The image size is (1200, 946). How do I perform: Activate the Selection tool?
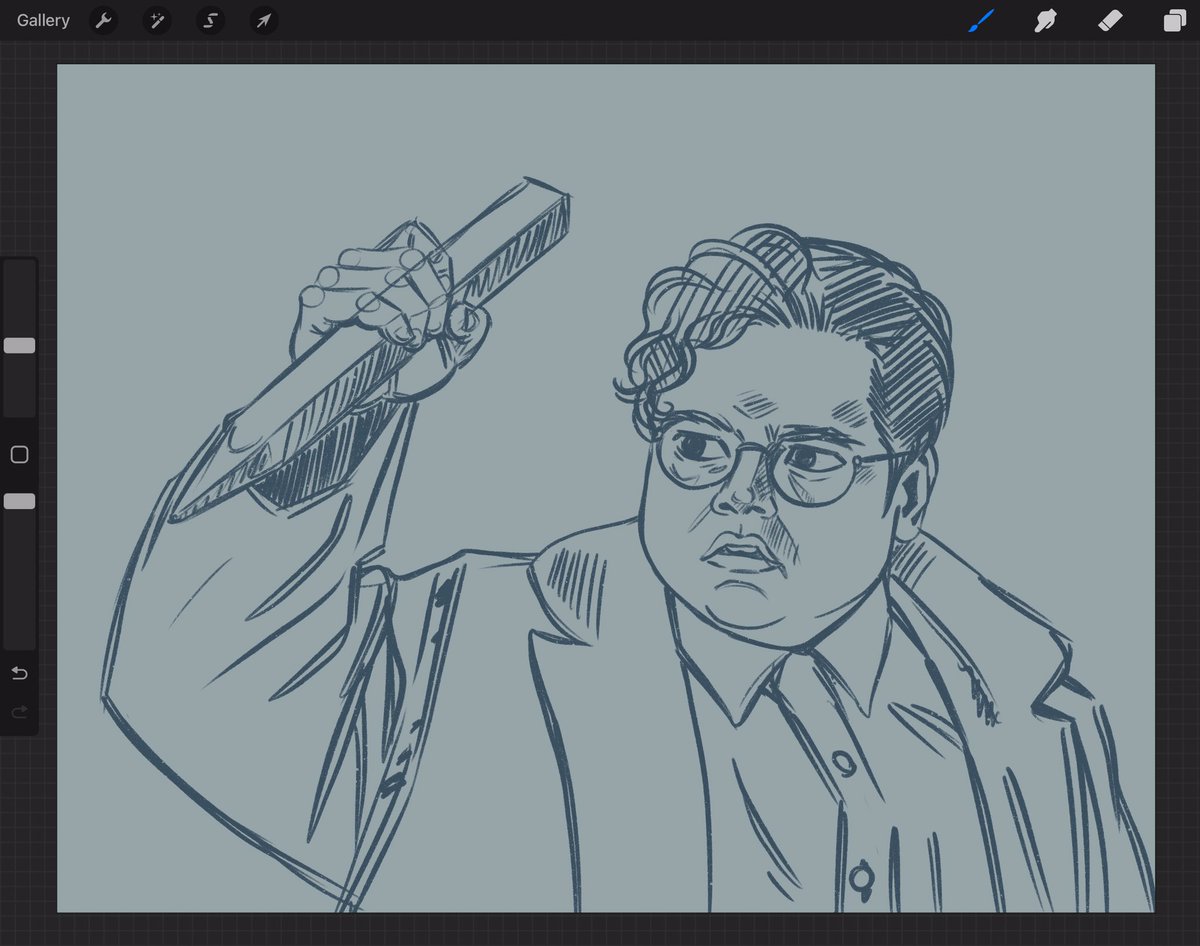pos(210,20)
